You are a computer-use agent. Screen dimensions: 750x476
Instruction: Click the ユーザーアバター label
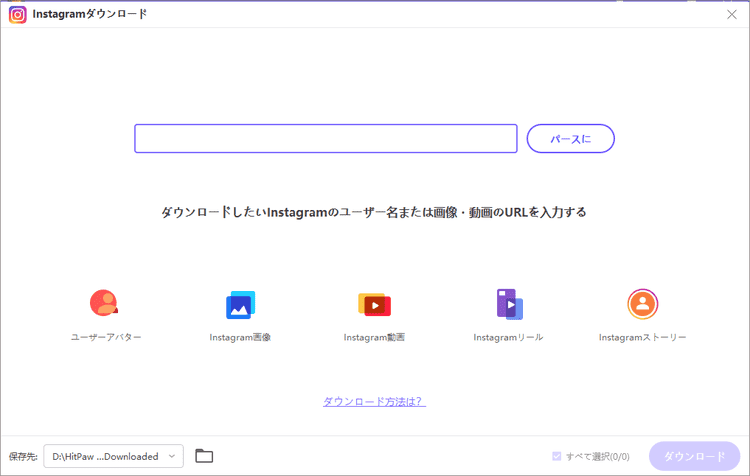(x=106, y=337)
